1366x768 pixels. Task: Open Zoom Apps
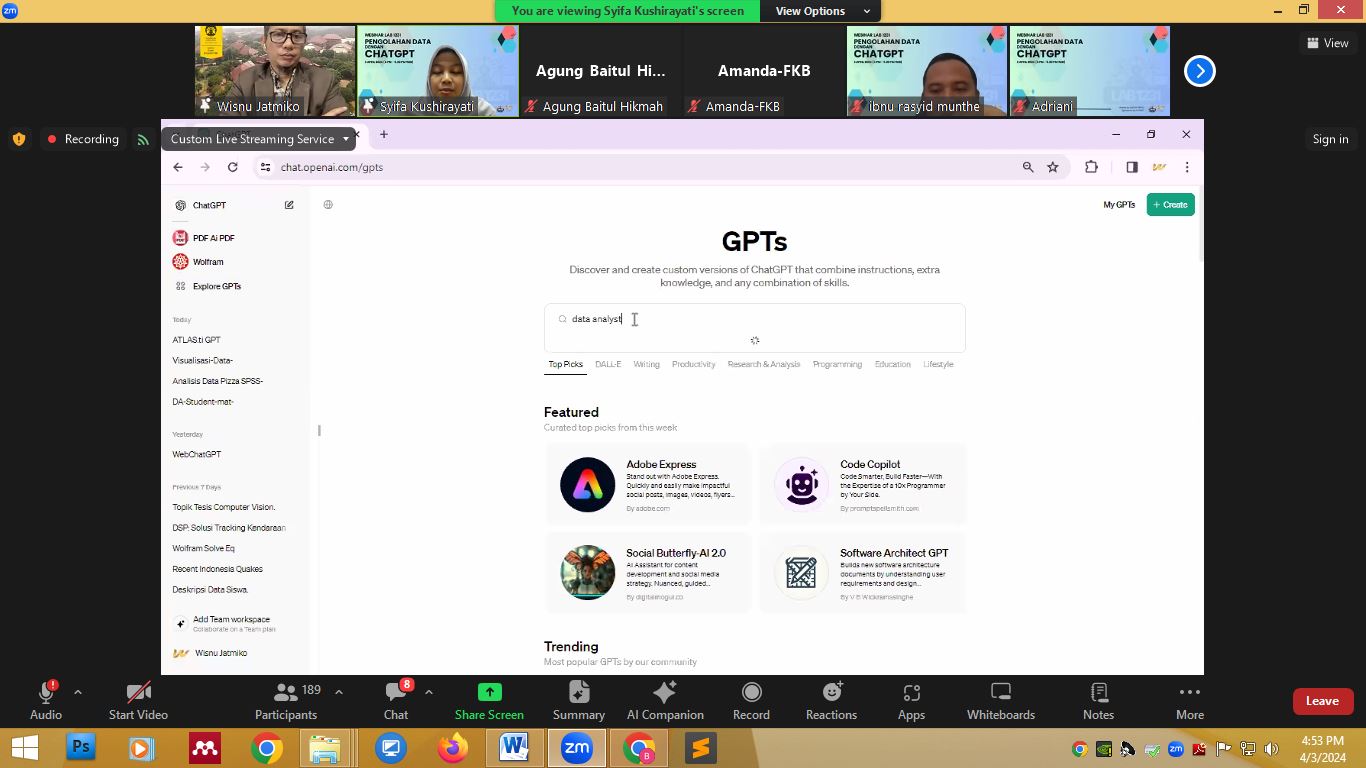point(911,699)
